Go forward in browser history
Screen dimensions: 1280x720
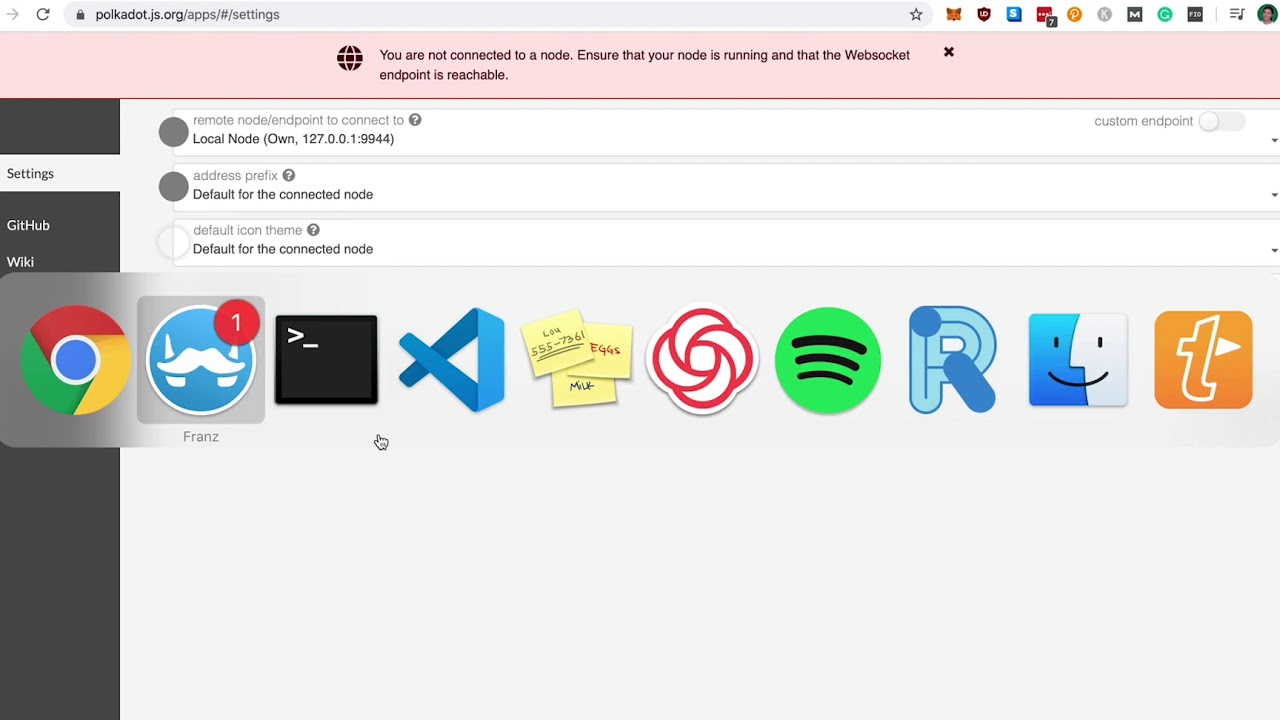pyautogui.click(x=12, y=14)
